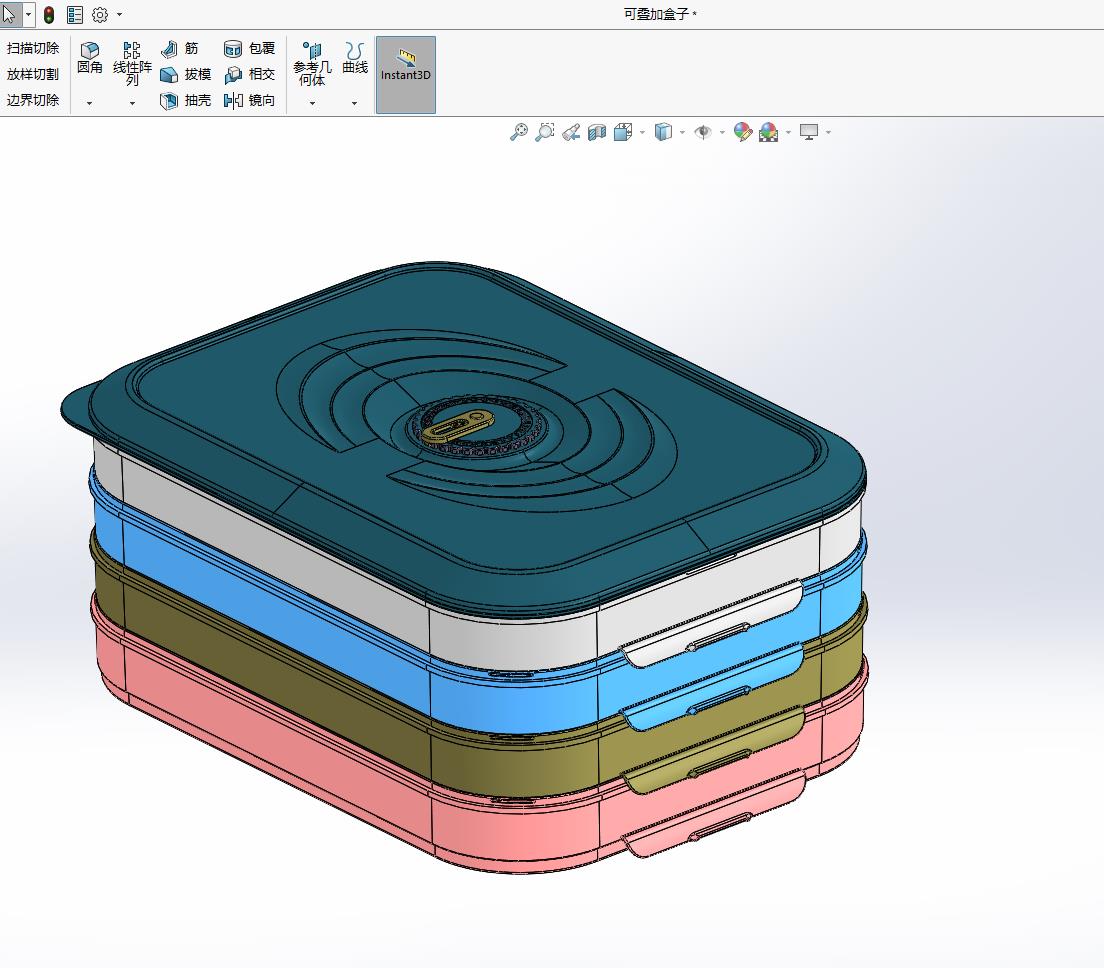Click Apply Scene icon
This screenshot has height=968, width=1104.
pos(769,132)
